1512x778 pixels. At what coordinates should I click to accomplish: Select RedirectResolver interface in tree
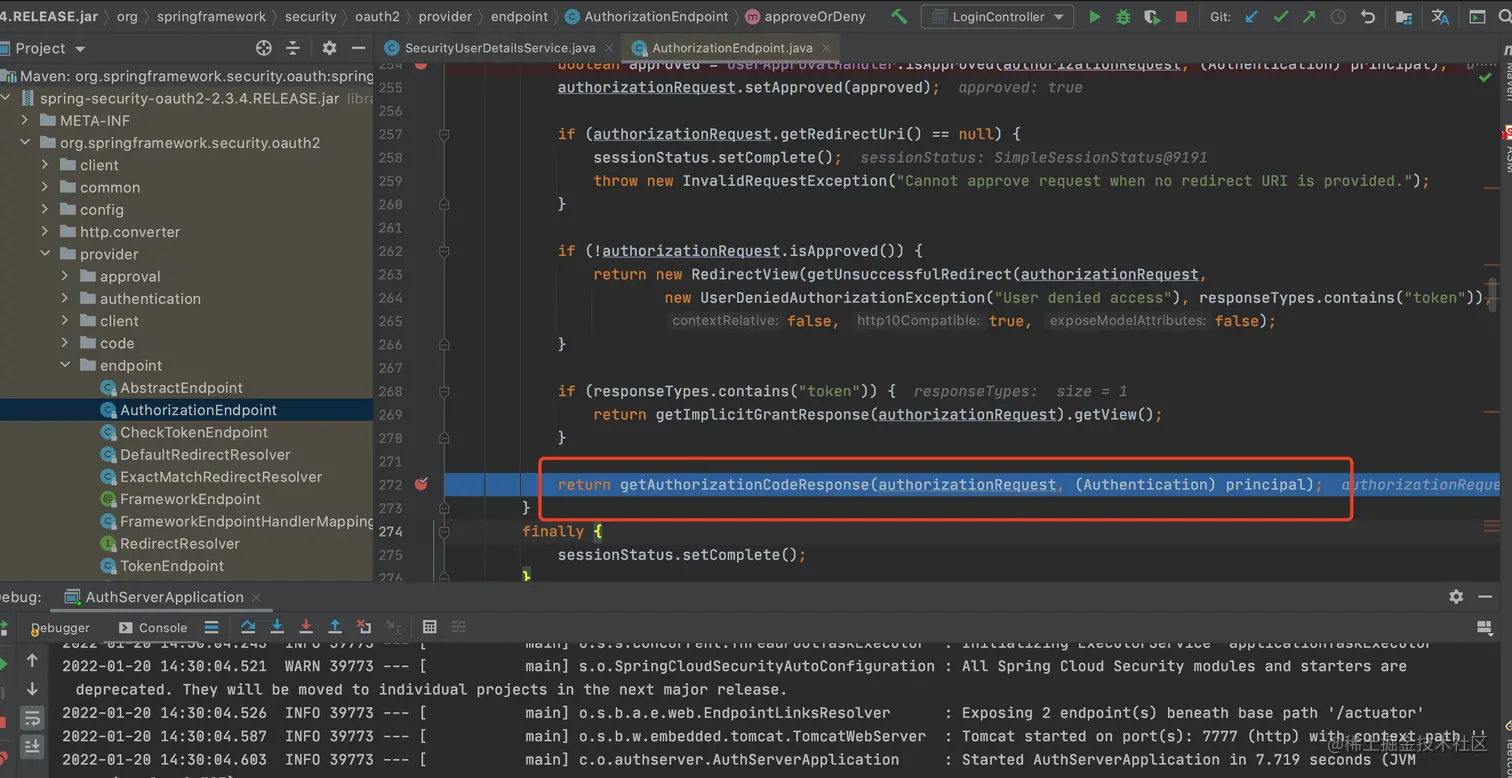point(180,544)
